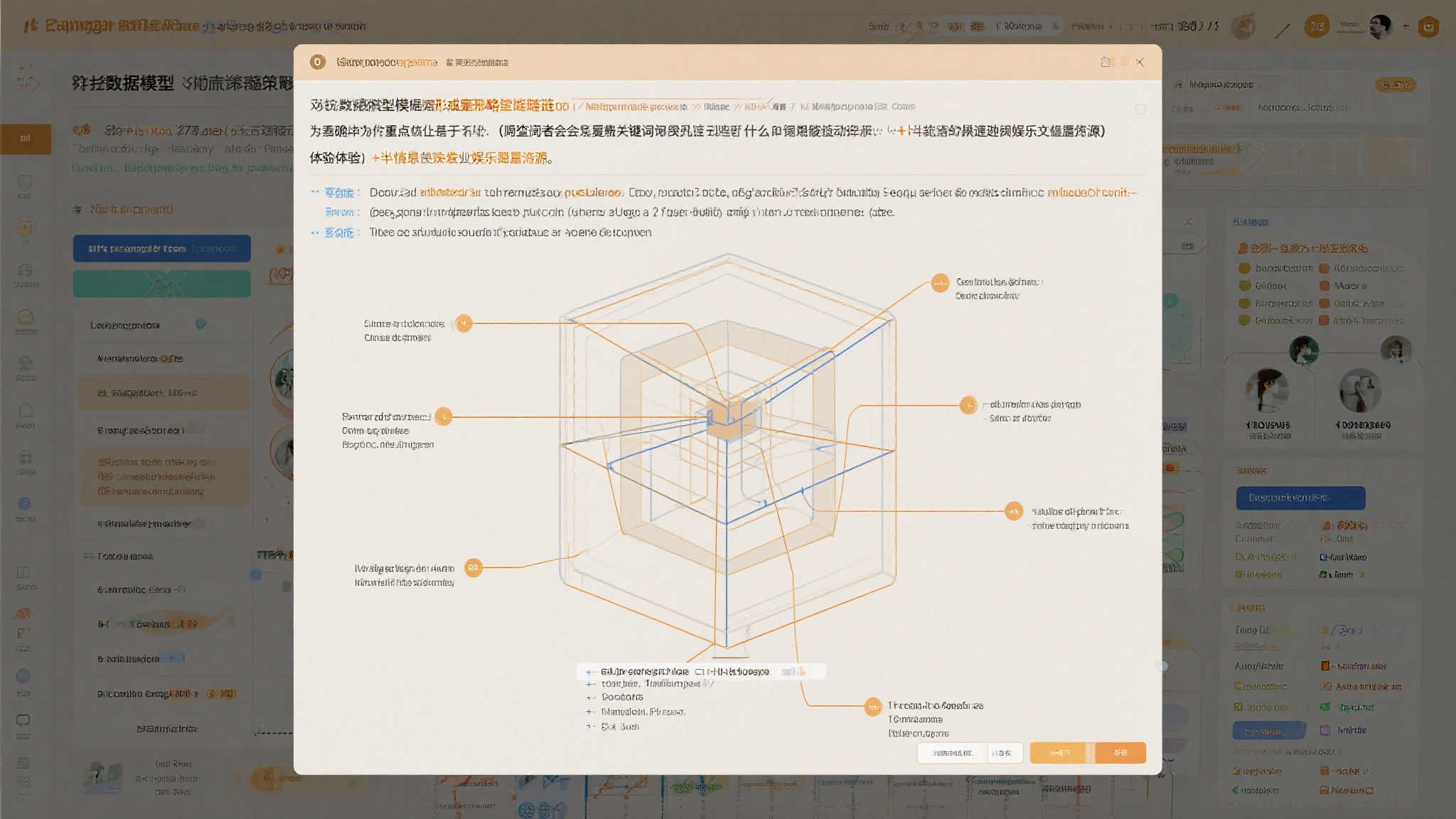The width and height of the screenshot is (1456, 819).
Task: Click the small white outlined footer button
Action: coord(1002,752)
